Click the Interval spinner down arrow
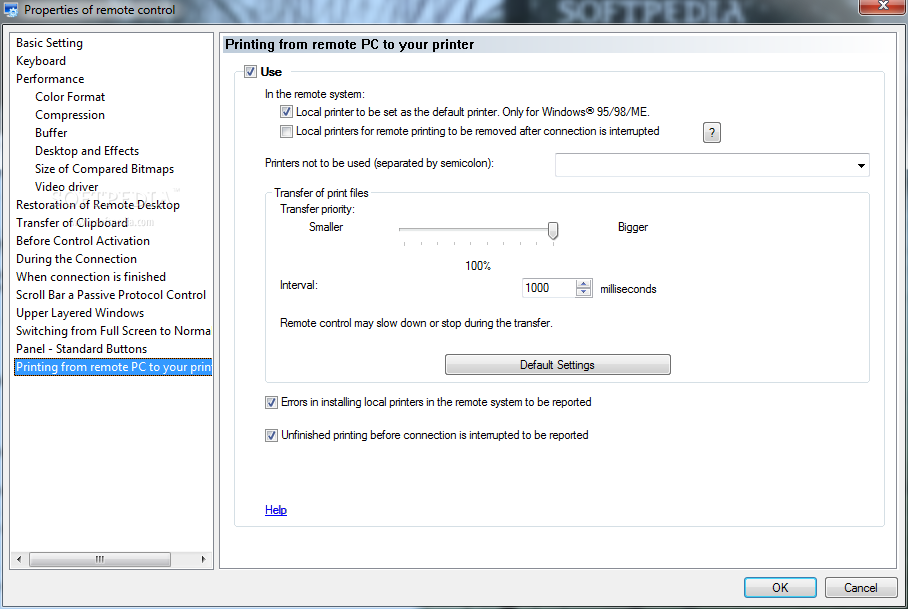This screenshot has width=908, height=609. tap(584, 292)
